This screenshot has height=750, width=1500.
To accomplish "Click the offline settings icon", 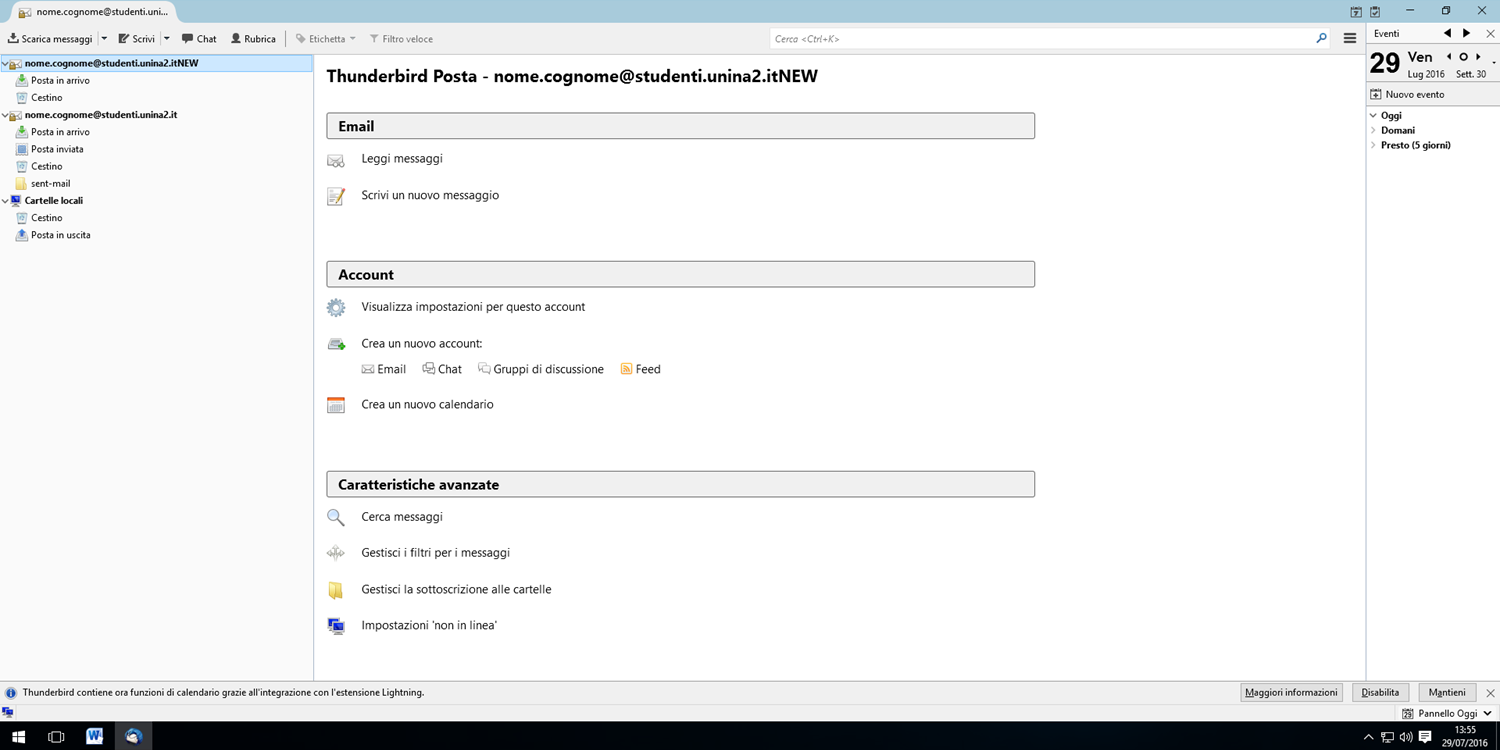I will [336, 626].
